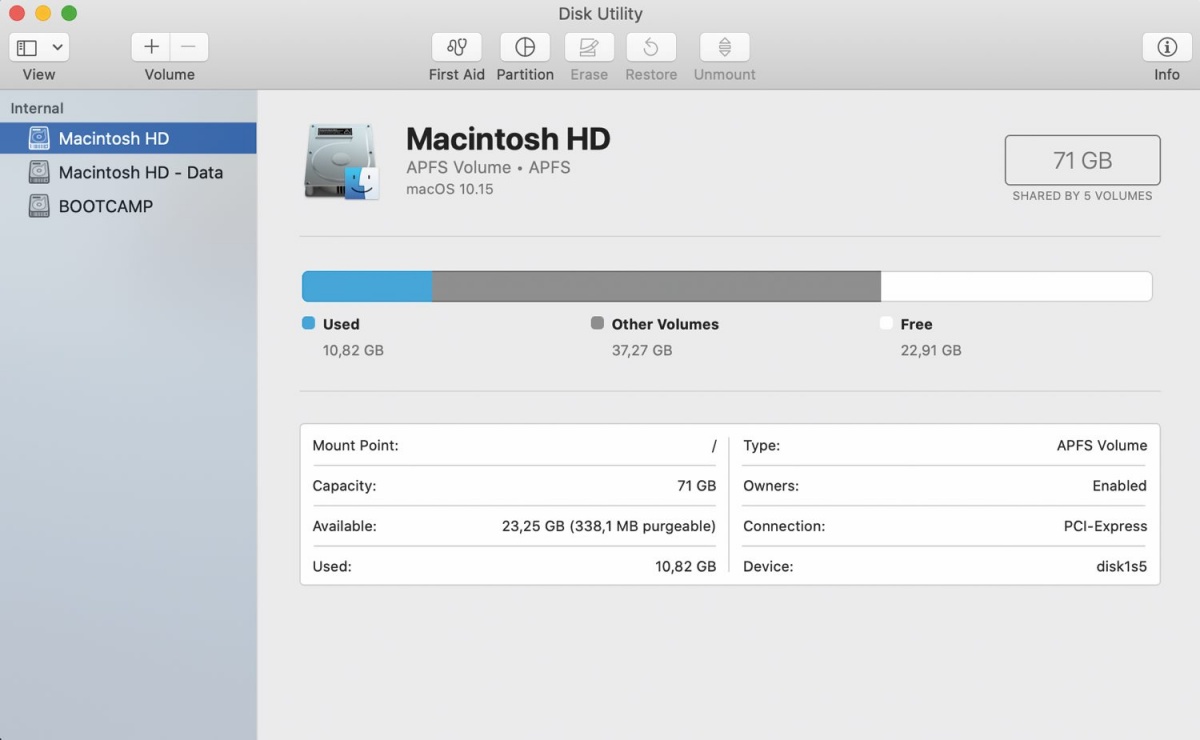Click the '22,91 GB' free value

click(x=931, y=350)
